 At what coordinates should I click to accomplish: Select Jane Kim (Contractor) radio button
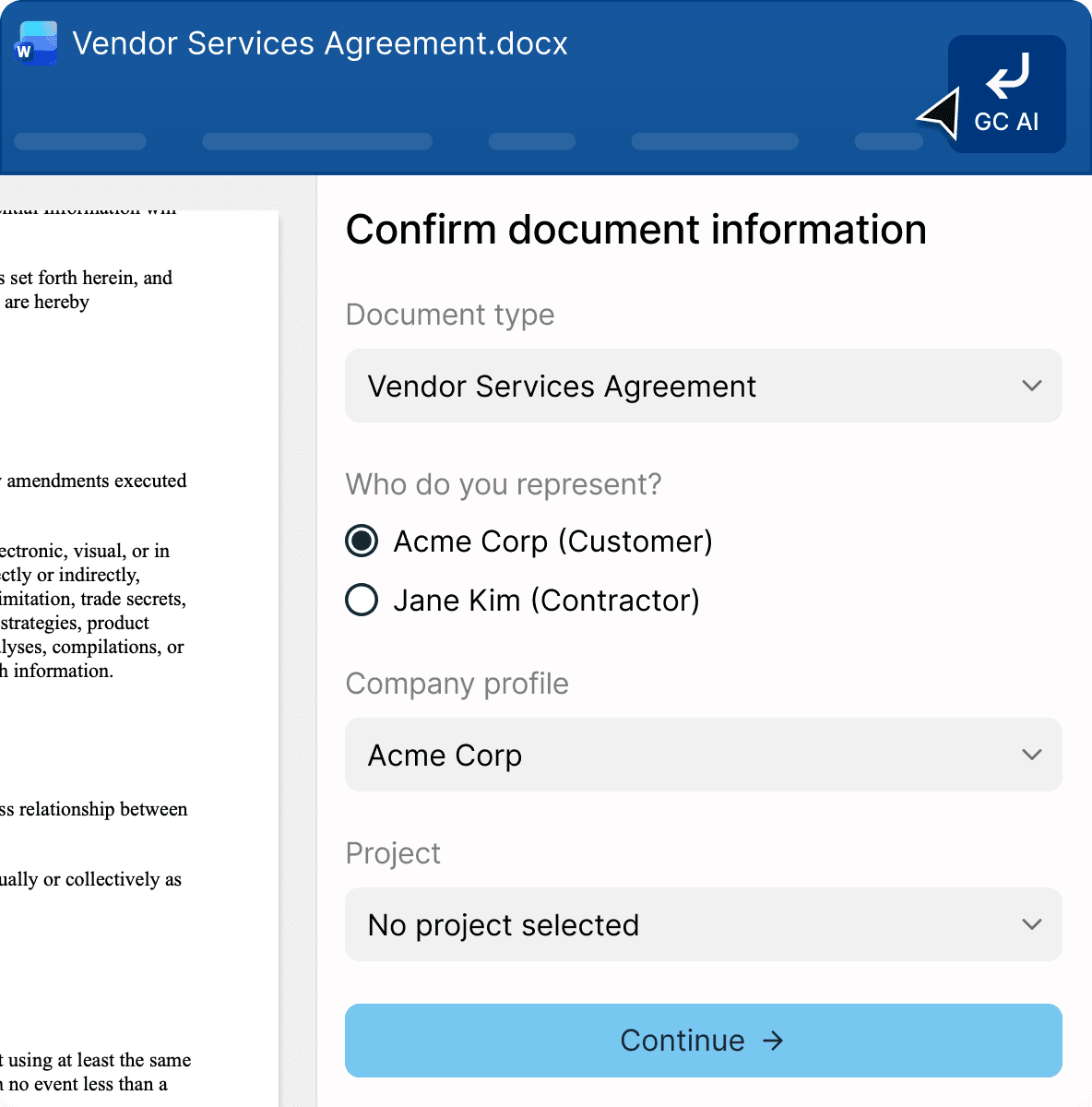[362, 600]
